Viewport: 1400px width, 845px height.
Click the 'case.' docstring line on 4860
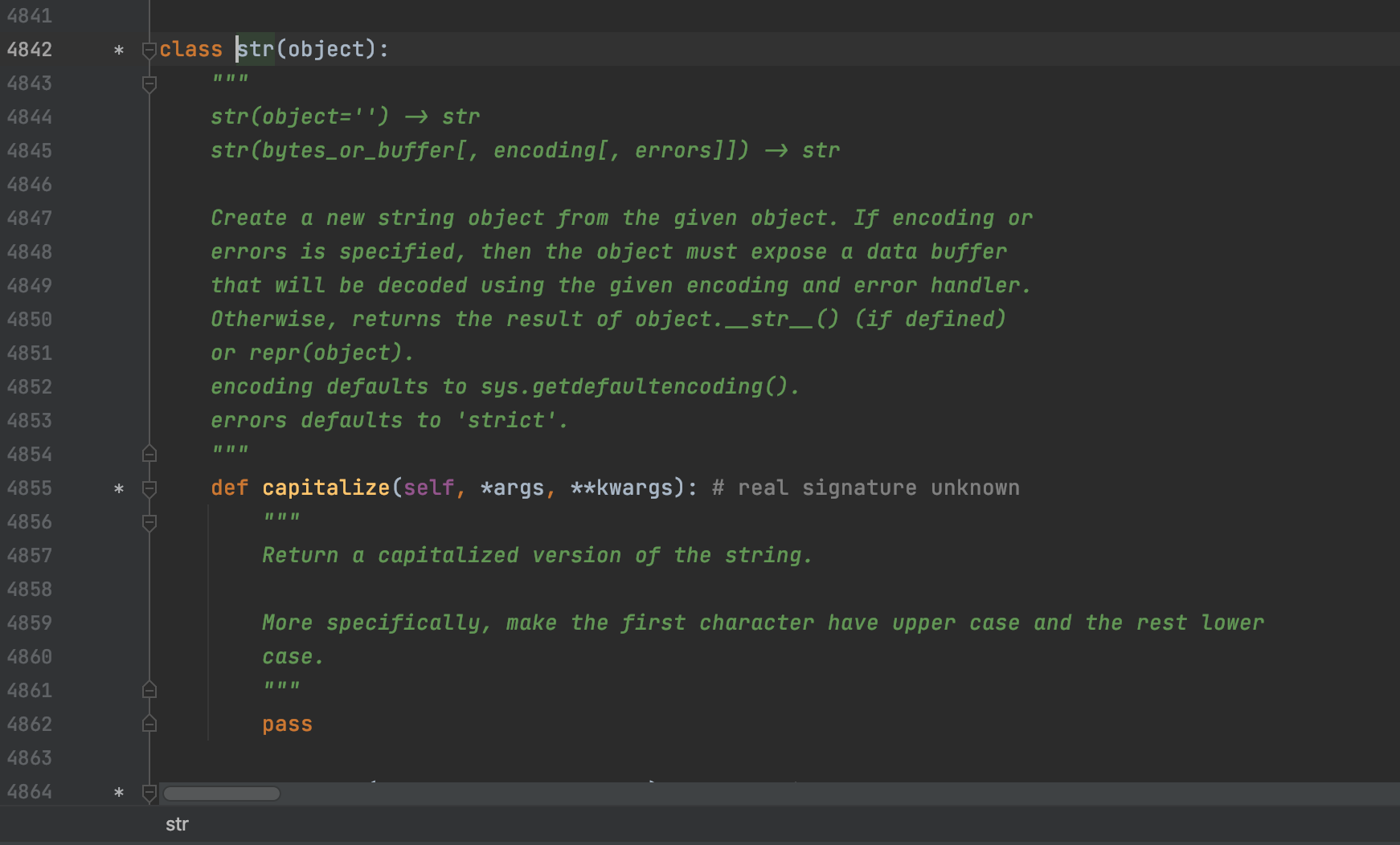click(x=294, y=656)
